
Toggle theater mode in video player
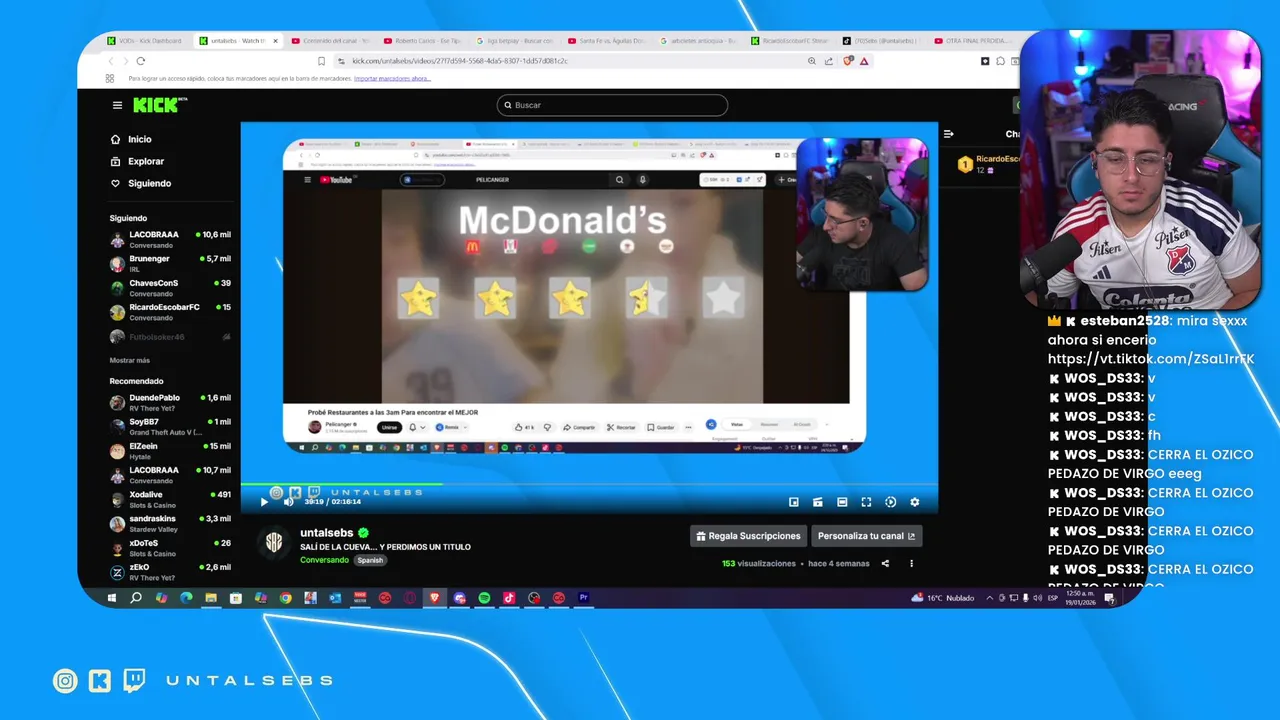point(842,502)
